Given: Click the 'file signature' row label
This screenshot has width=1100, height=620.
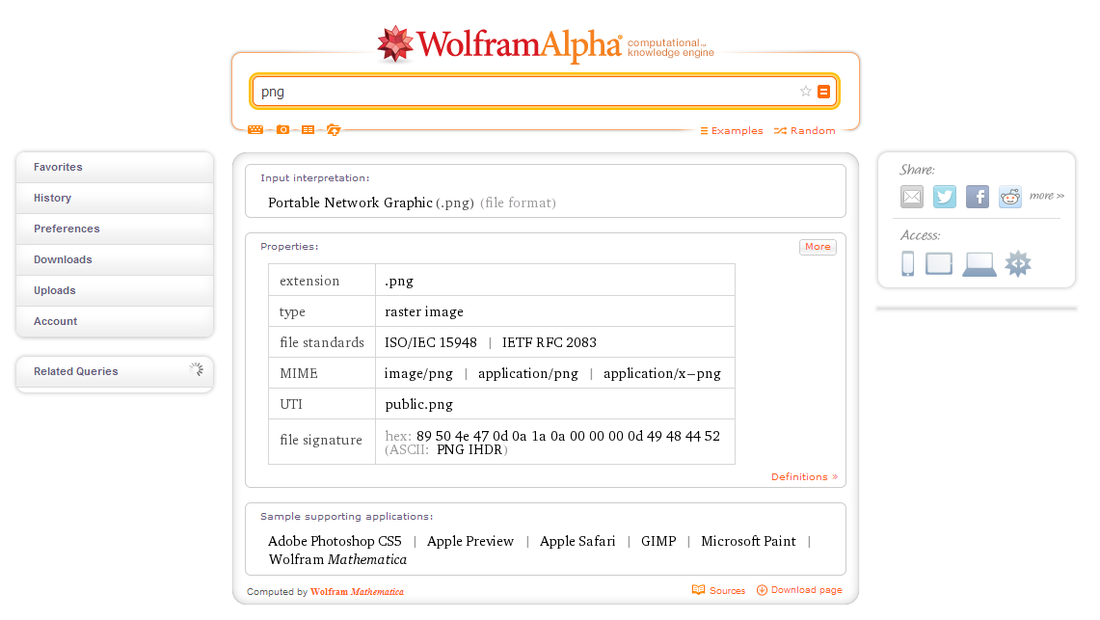Looking at the screenshot, I should pyautogui.click(x=321, y=440).
